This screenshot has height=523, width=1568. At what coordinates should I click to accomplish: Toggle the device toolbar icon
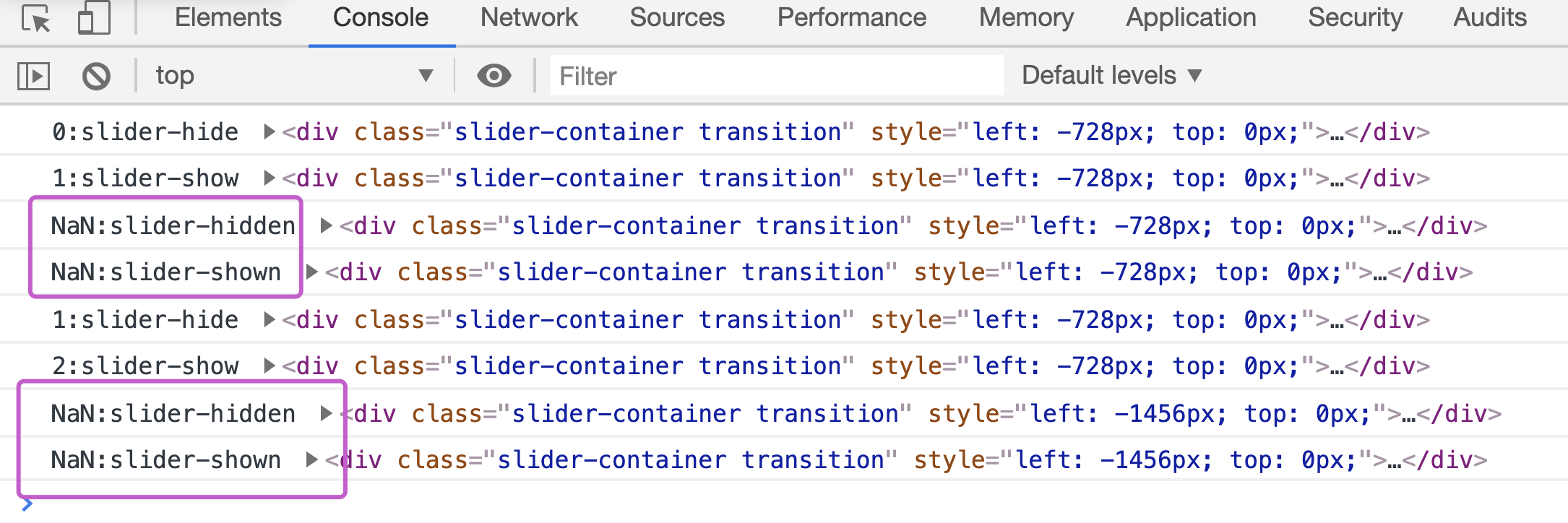[x=94, y=18]
